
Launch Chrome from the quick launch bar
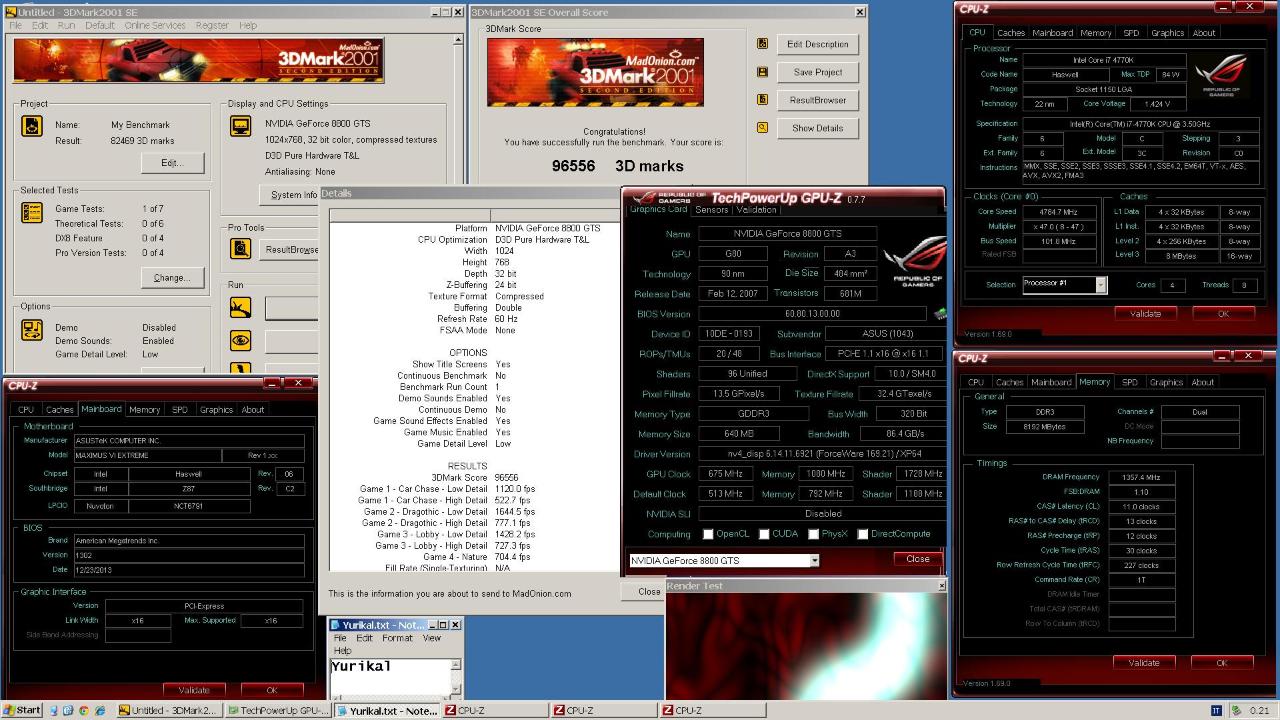coord(84,711)
